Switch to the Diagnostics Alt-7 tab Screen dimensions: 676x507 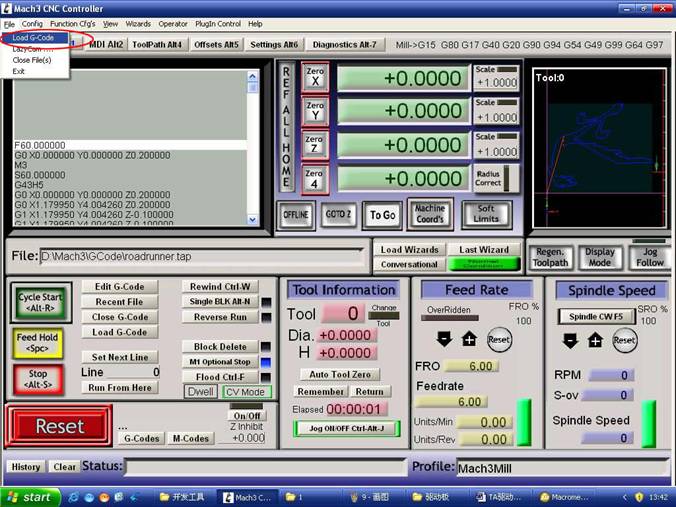click(345, 44)
